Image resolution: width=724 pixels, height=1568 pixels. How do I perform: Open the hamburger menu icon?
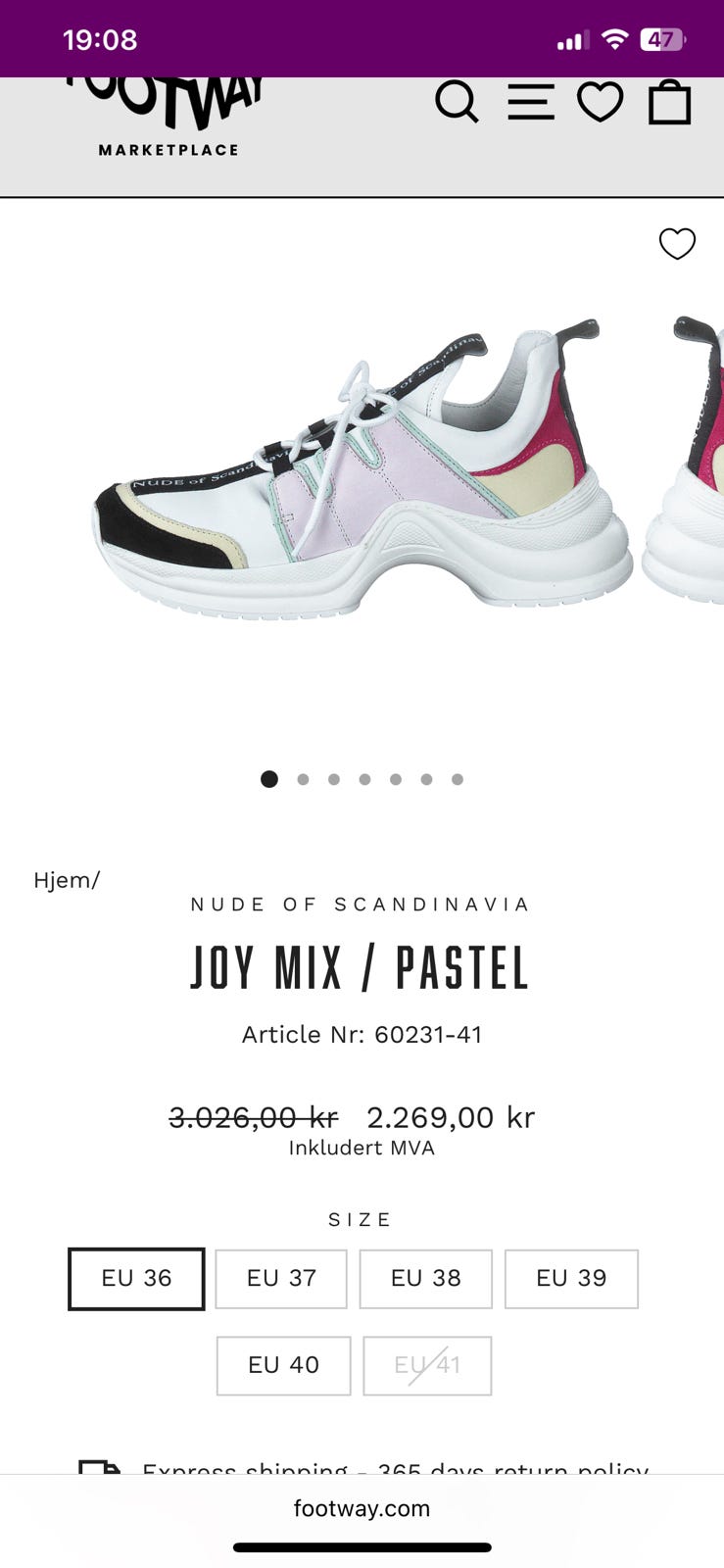point(531,102)
